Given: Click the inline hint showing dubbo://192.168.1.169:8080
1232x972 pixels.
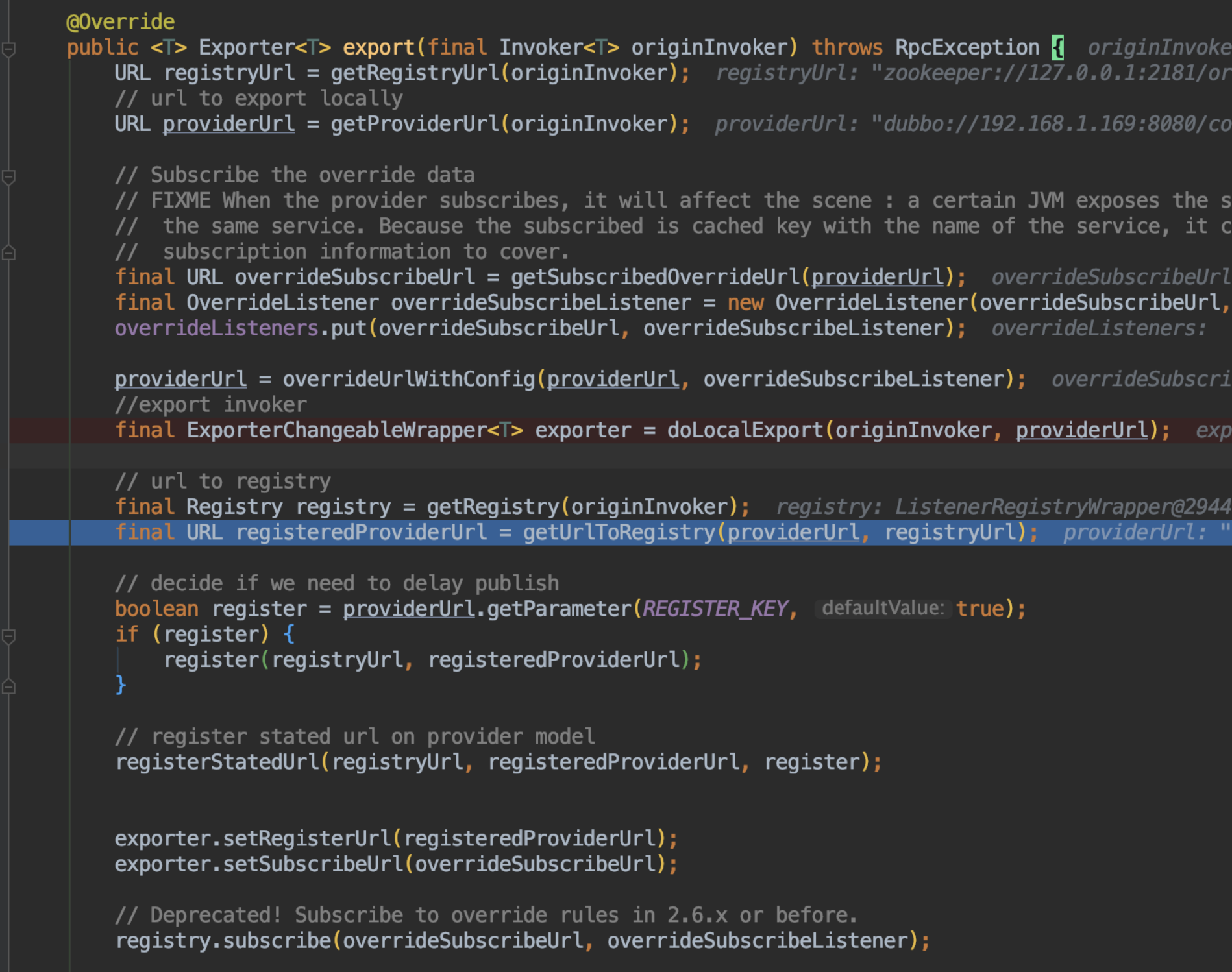Looking at the screenshot, I should click(973, 124).
